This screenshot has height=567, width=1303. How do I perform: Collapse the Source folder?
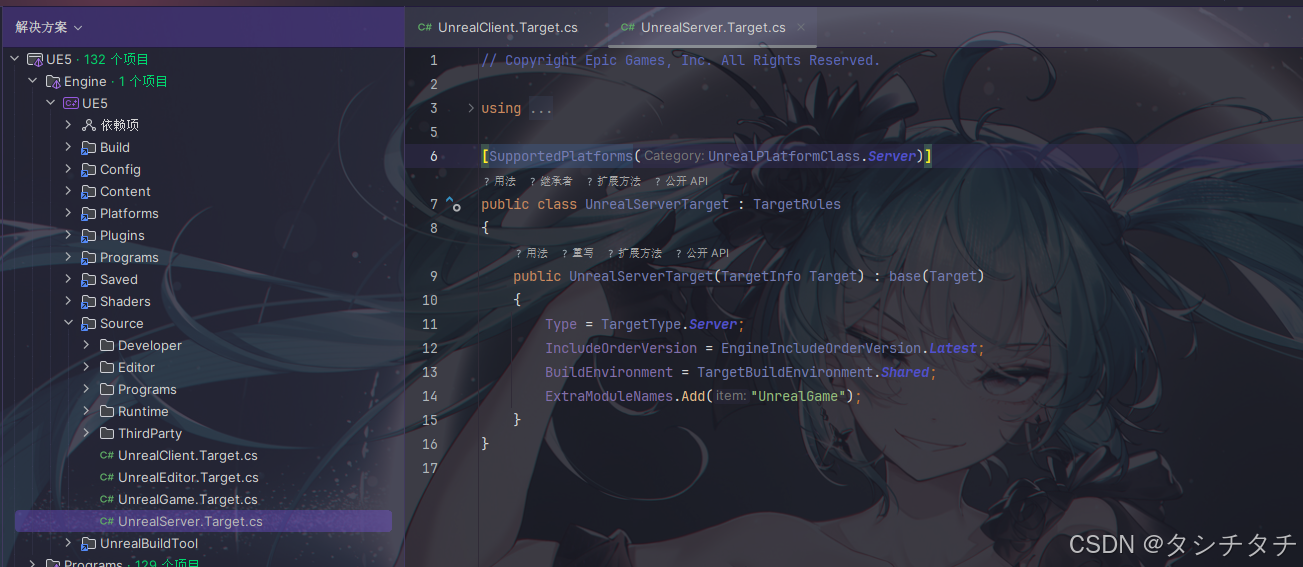click(68, 324)
